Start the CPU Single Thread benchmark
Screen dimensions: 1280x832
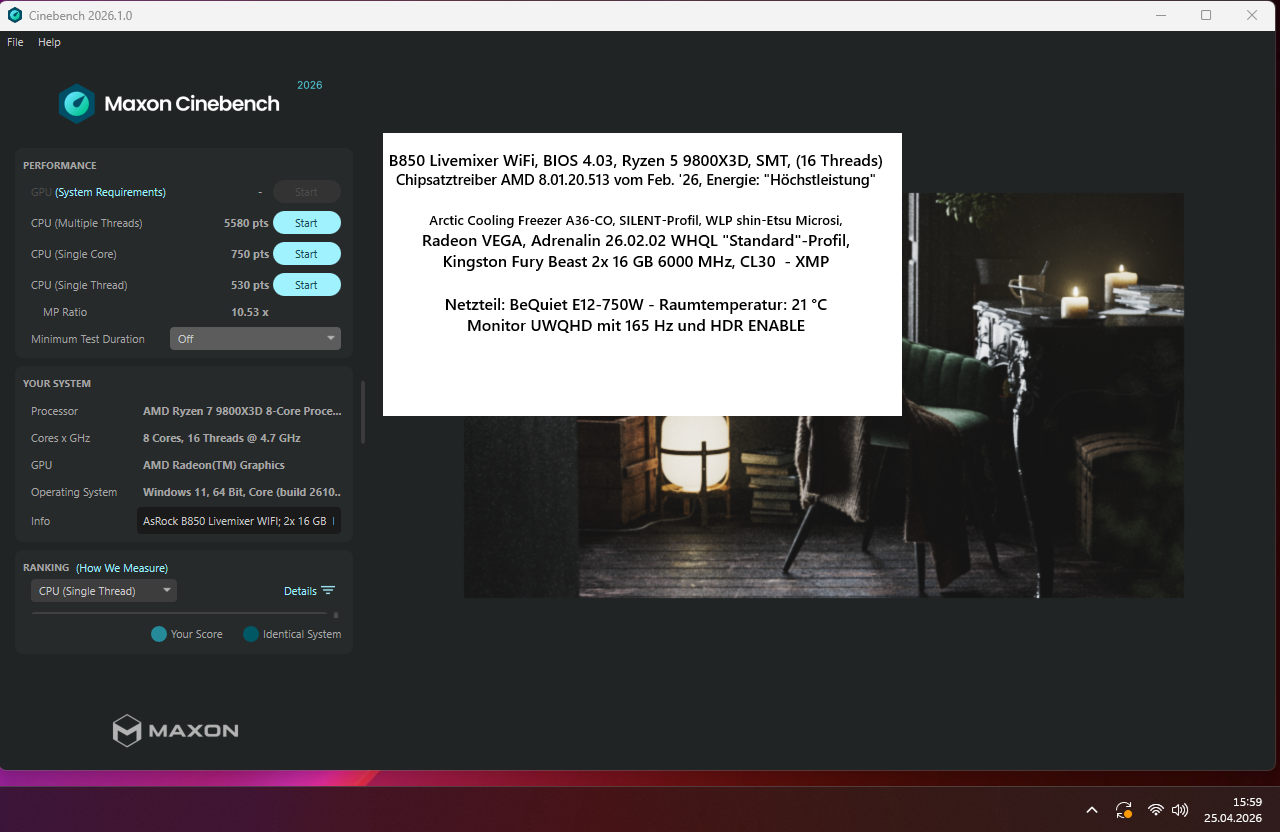[307, 285]
